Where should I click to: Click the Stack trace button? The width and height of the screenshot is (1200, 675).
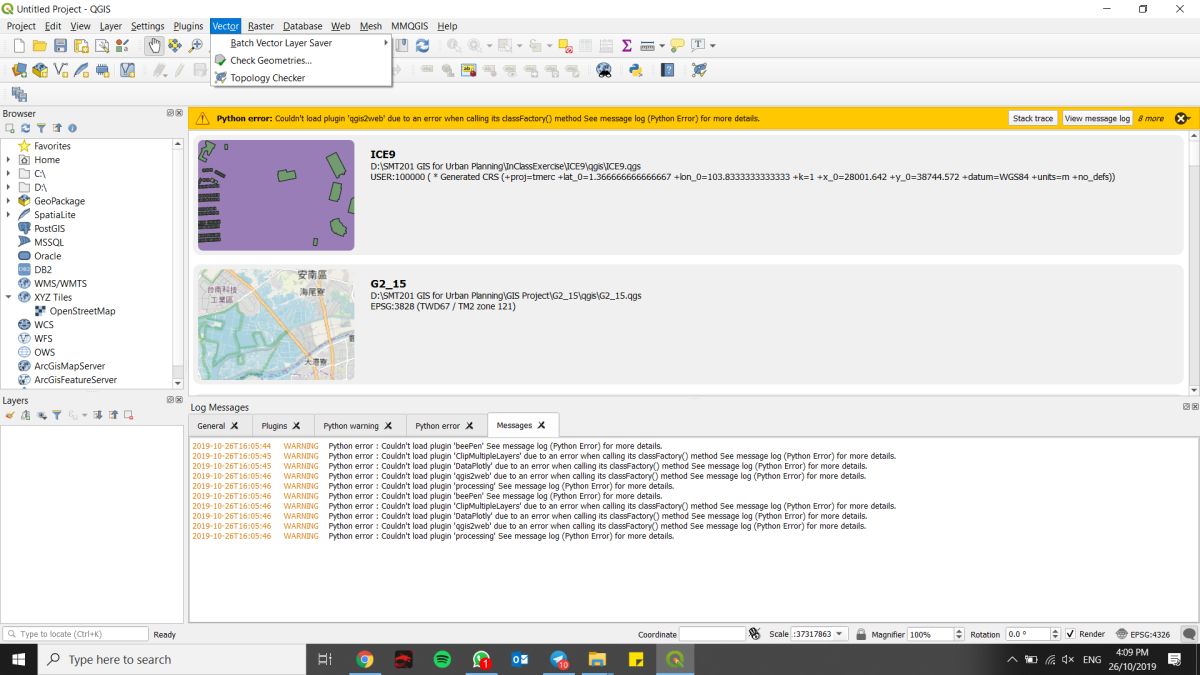[x=1033, y=118]
